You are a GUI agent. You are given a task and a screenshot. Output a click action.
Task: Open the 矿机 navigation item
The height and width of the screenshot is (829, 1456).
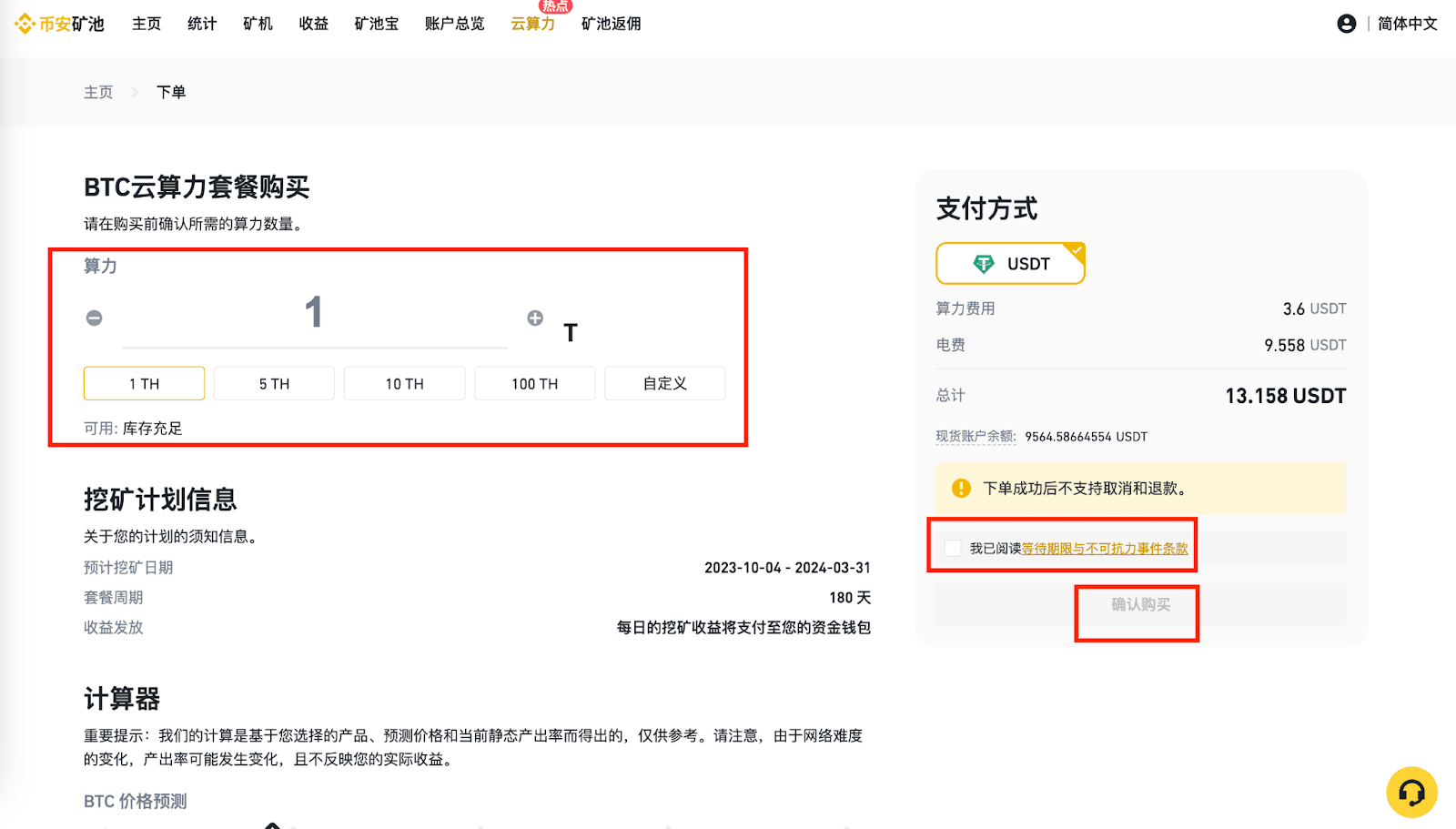tap(258, 24)
